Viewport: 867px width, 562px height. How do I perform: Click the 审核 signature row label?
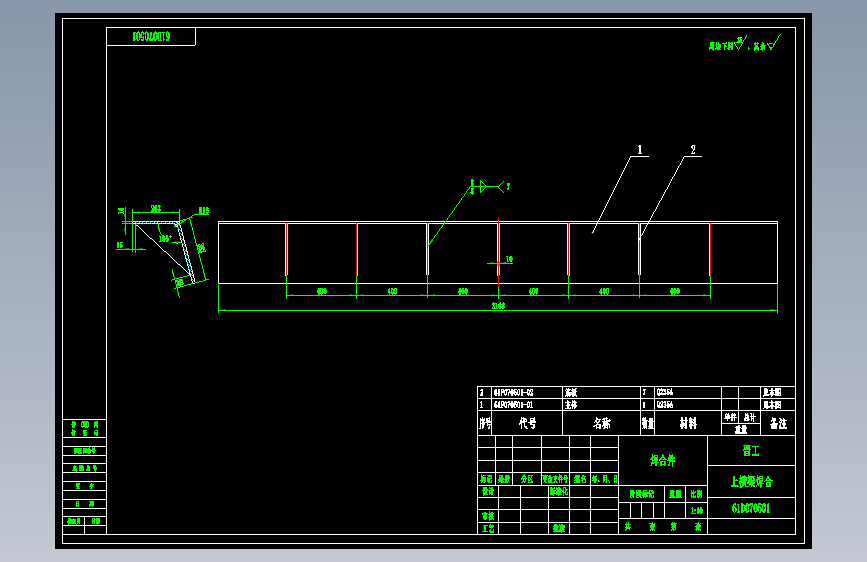pos(488,516)
